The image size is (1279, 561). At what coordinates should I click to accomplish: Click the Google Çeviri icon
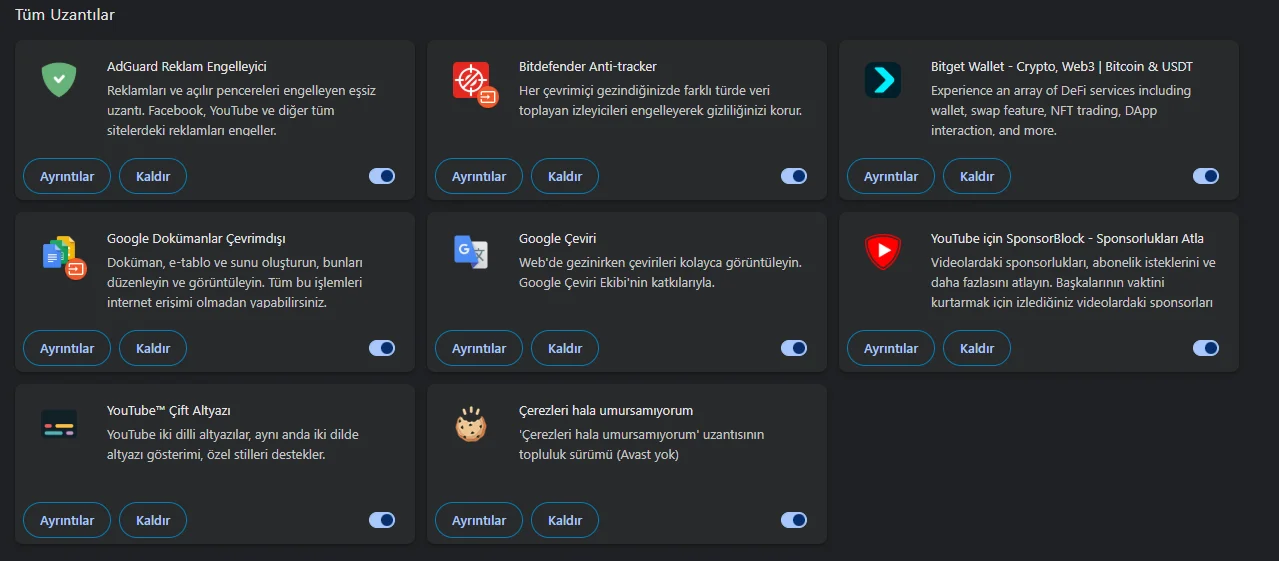point(471,252)
